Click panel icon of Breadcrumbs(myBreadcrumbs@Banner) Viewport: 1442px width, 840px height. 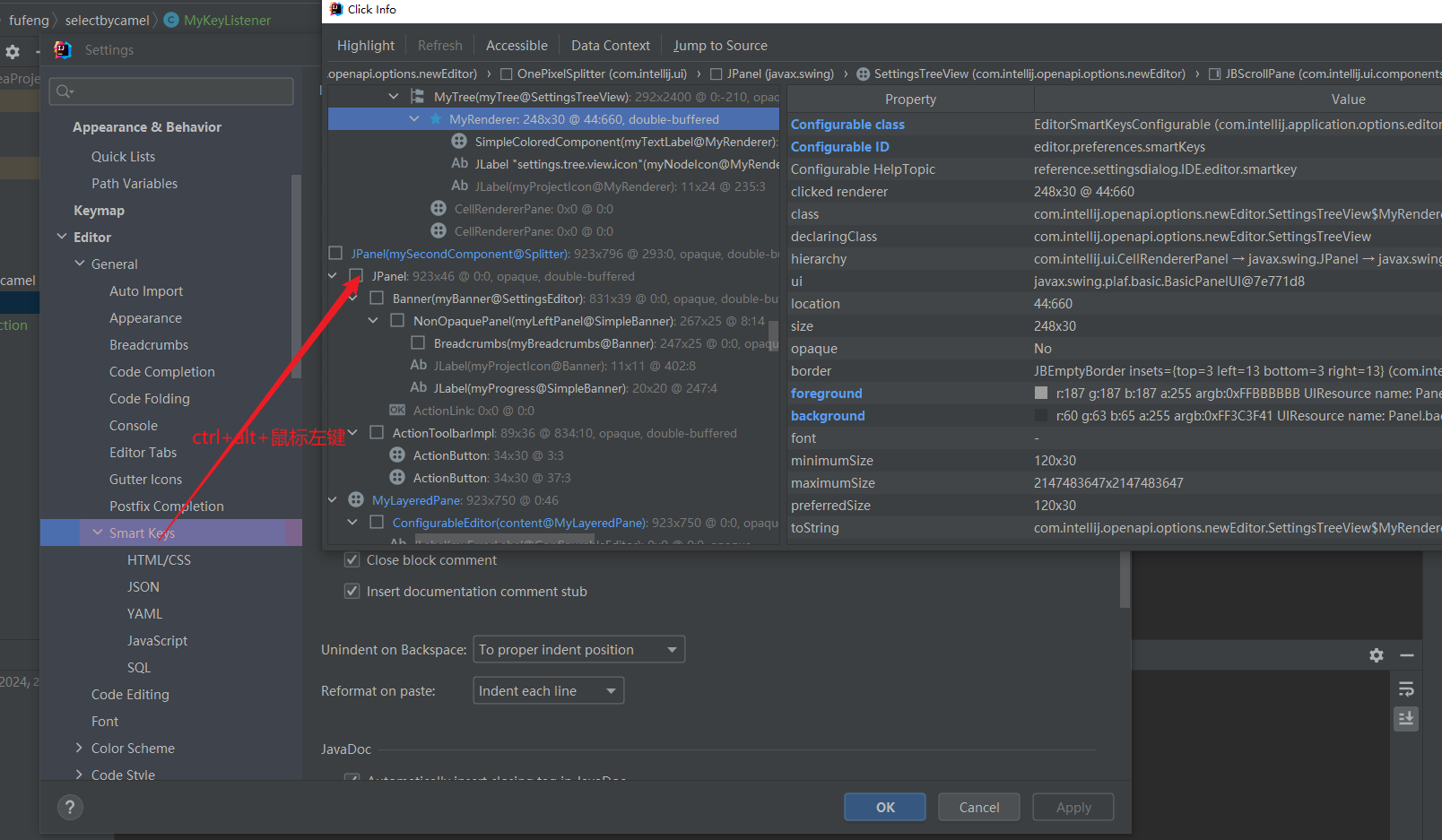click(418, 343)
